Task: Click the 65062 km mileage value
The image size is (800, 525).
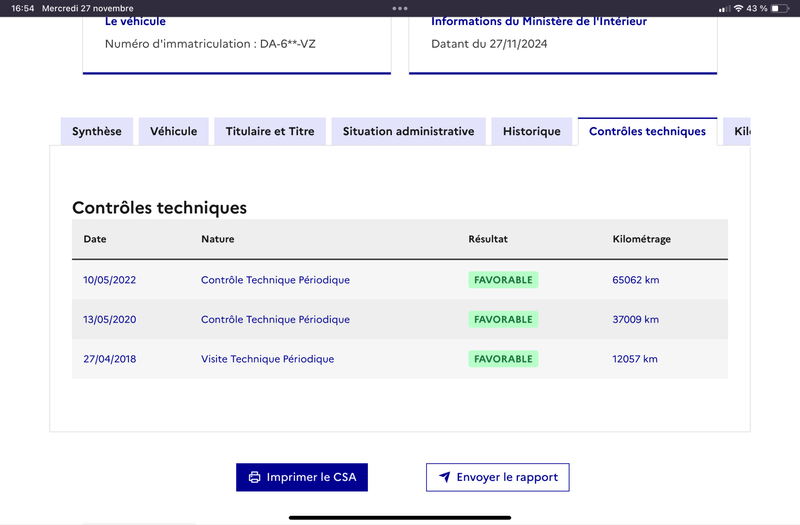Action: [x=636, y=280]
